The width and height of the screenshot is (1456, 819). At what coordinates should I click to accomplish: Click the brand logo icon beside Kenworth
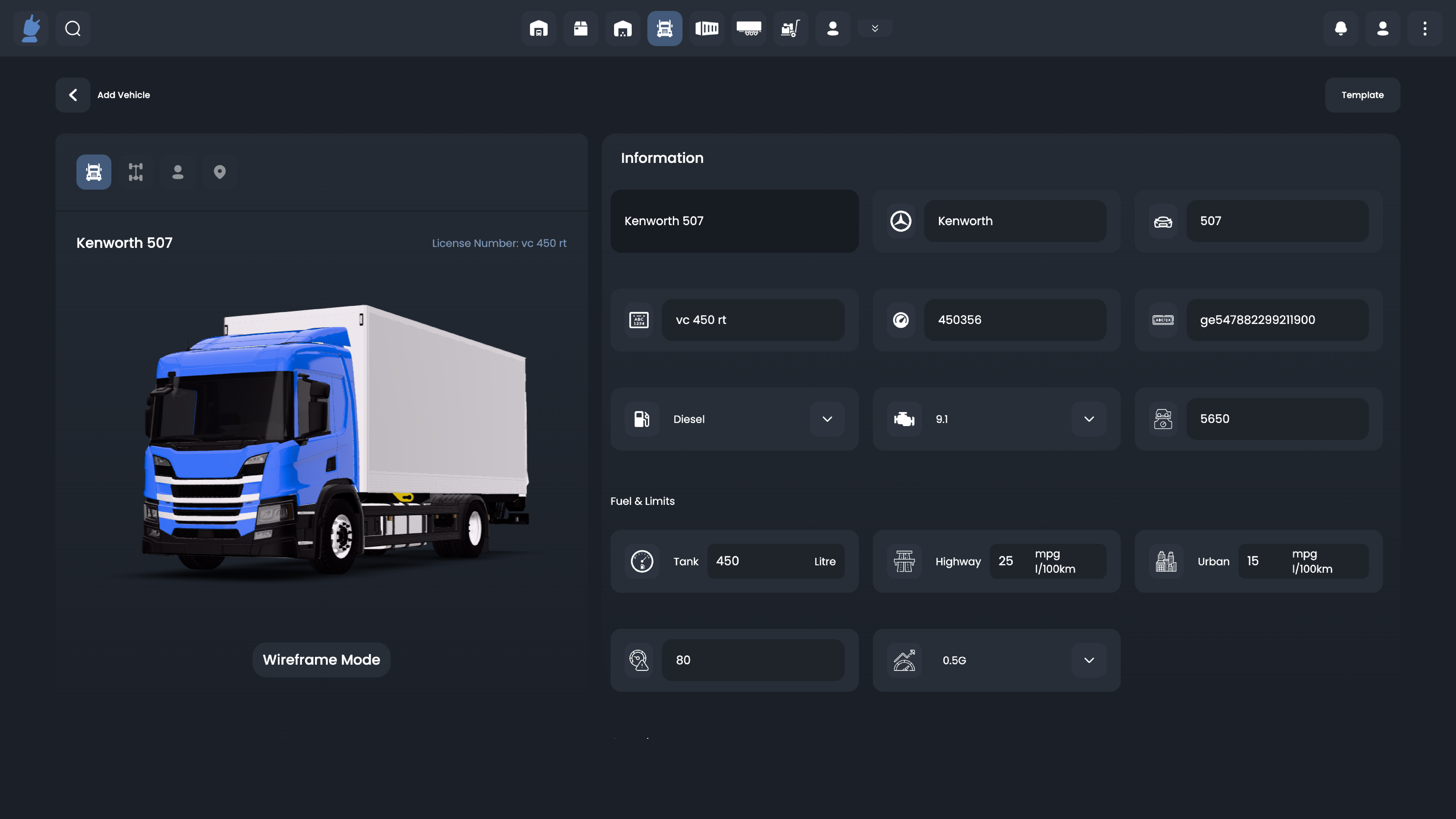(x=901, y=221)
